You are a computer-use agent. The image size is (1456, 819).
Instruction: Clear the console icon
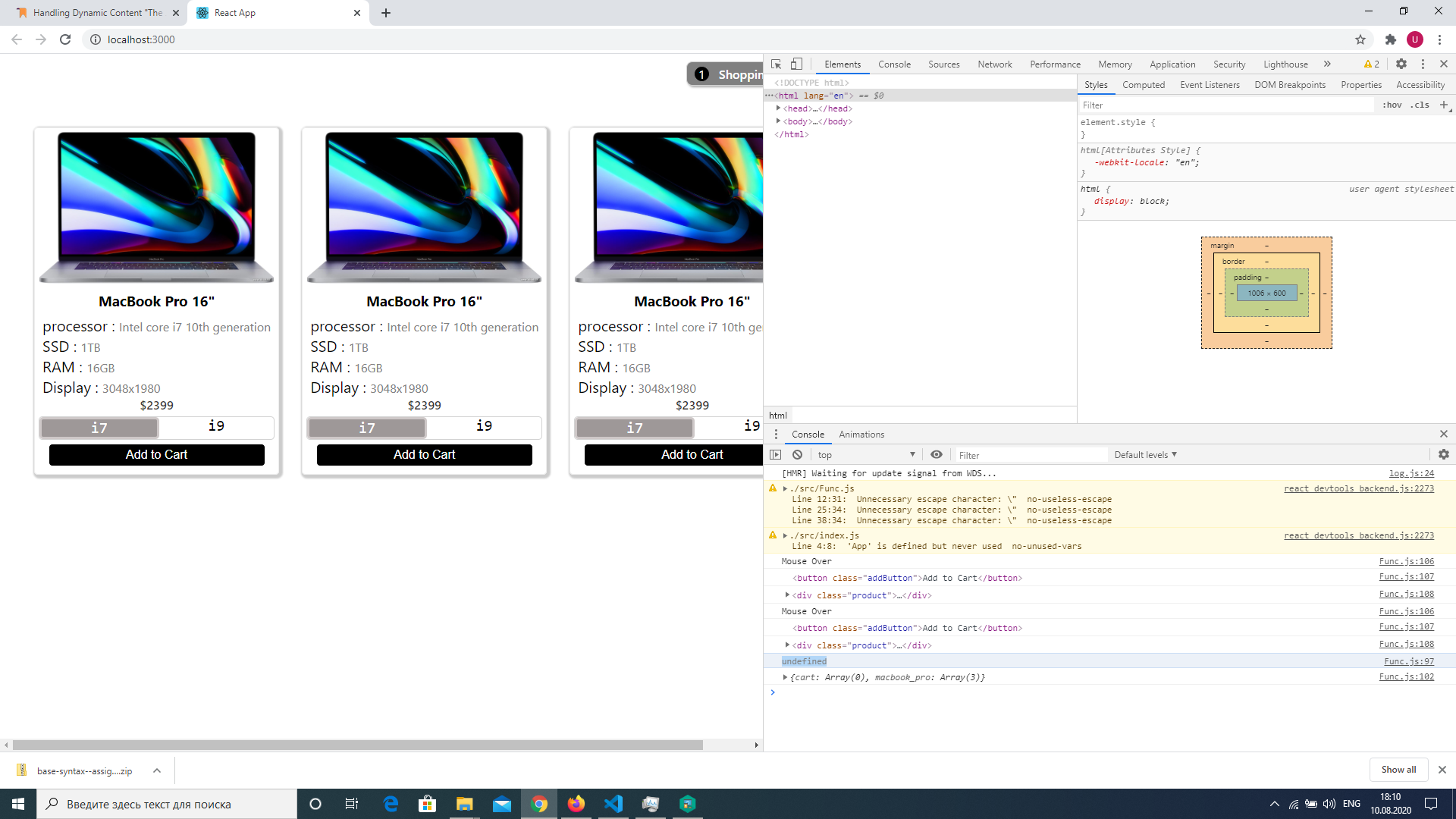pos(797,455)
